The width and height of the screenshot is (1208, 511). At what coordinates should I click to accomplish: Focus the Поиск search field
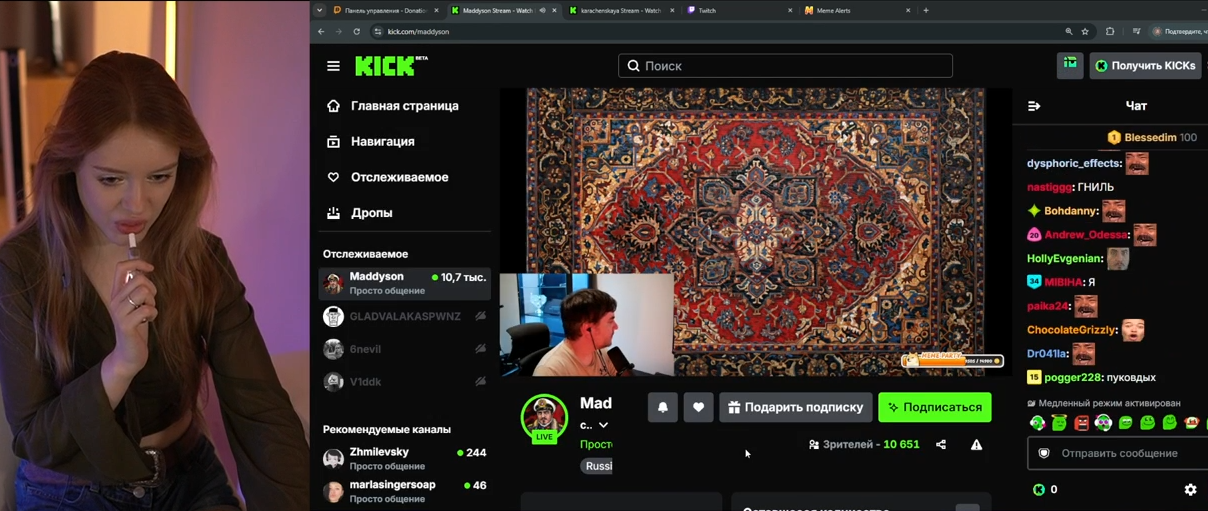[x=785, y=66]
